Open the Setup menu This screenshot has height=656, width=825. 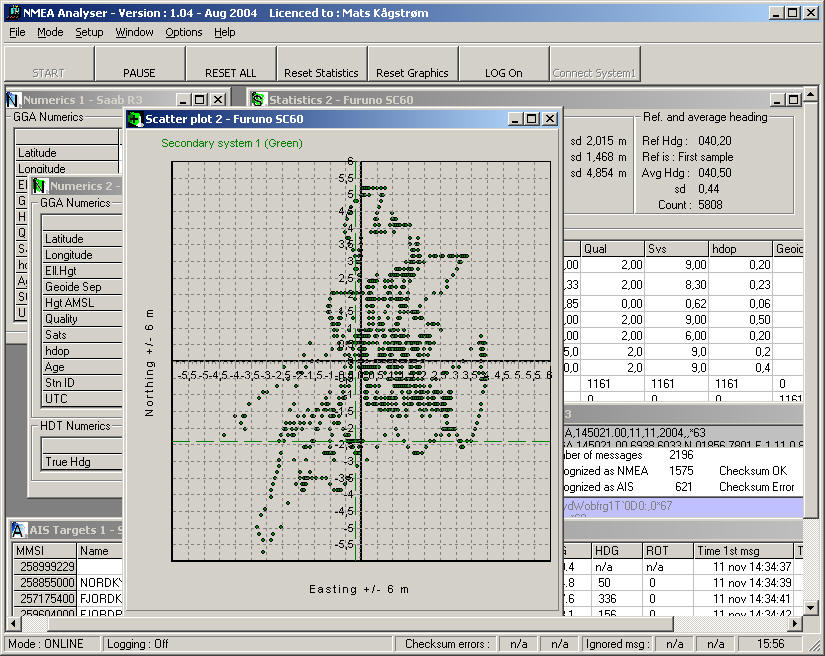89,32
